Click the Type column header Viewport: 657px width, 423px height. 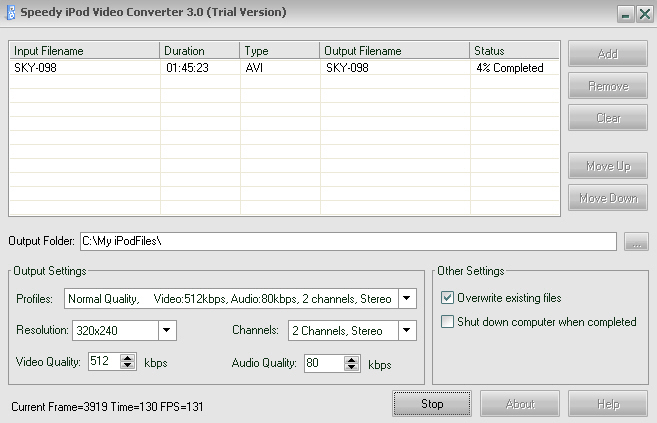279,51
